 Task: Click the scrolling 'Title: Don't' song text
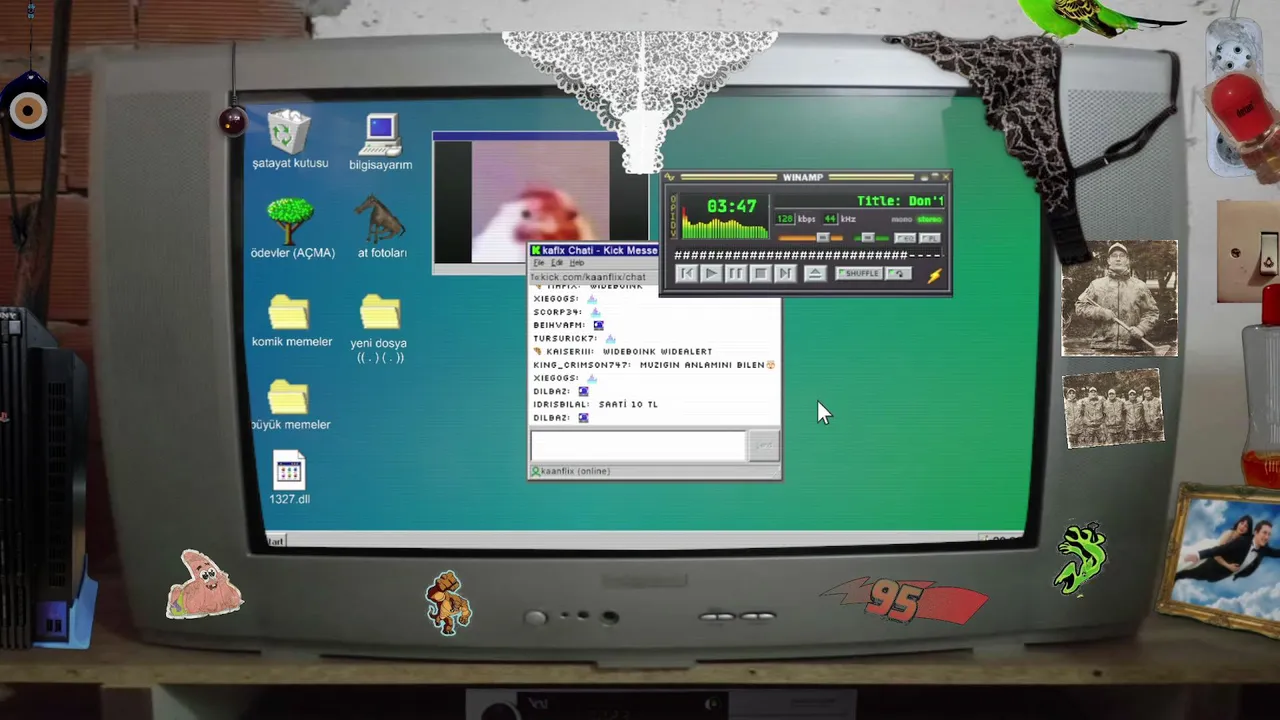pos(900,201)
